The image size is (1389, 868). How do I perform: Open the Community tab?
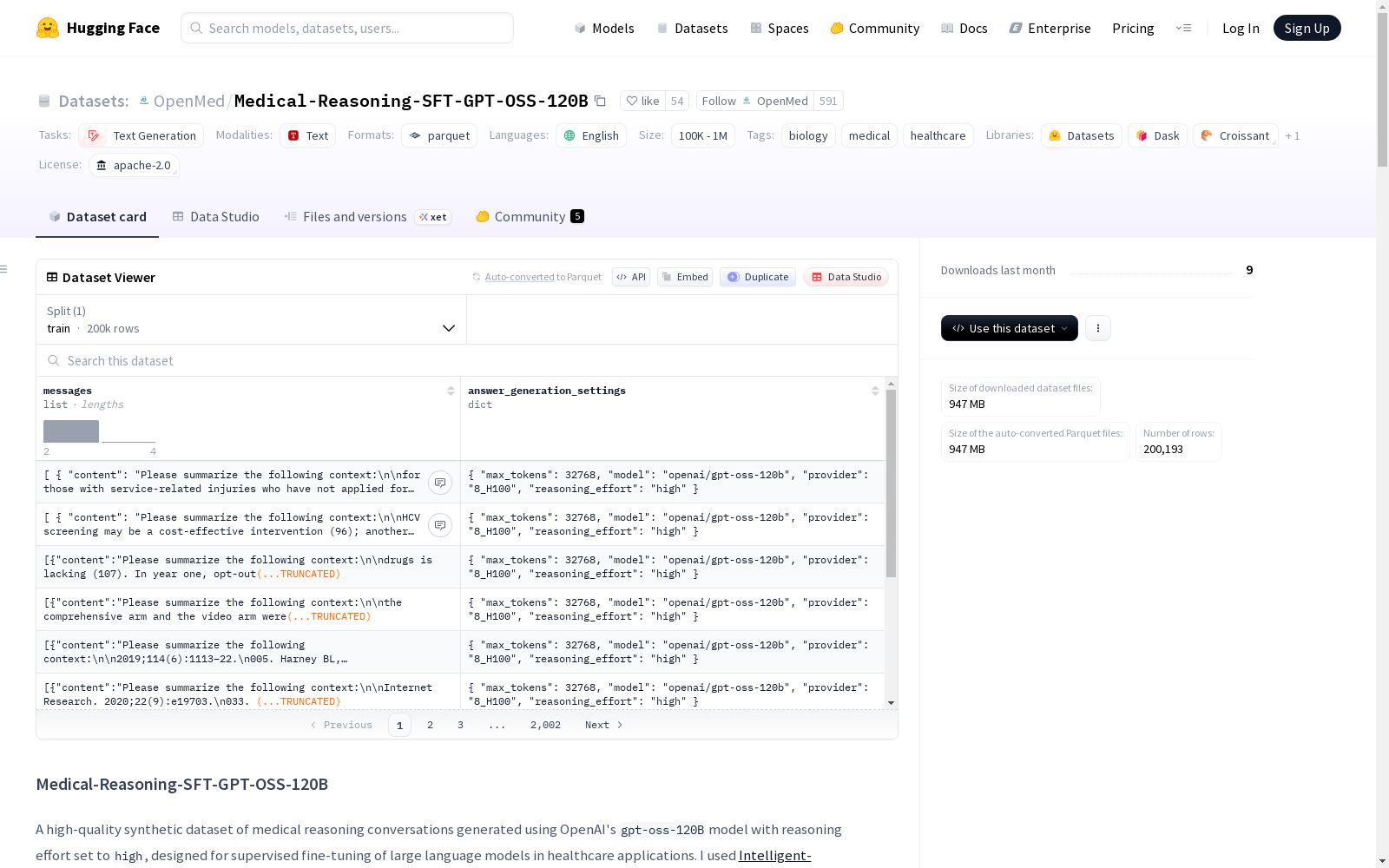[530, 217]
